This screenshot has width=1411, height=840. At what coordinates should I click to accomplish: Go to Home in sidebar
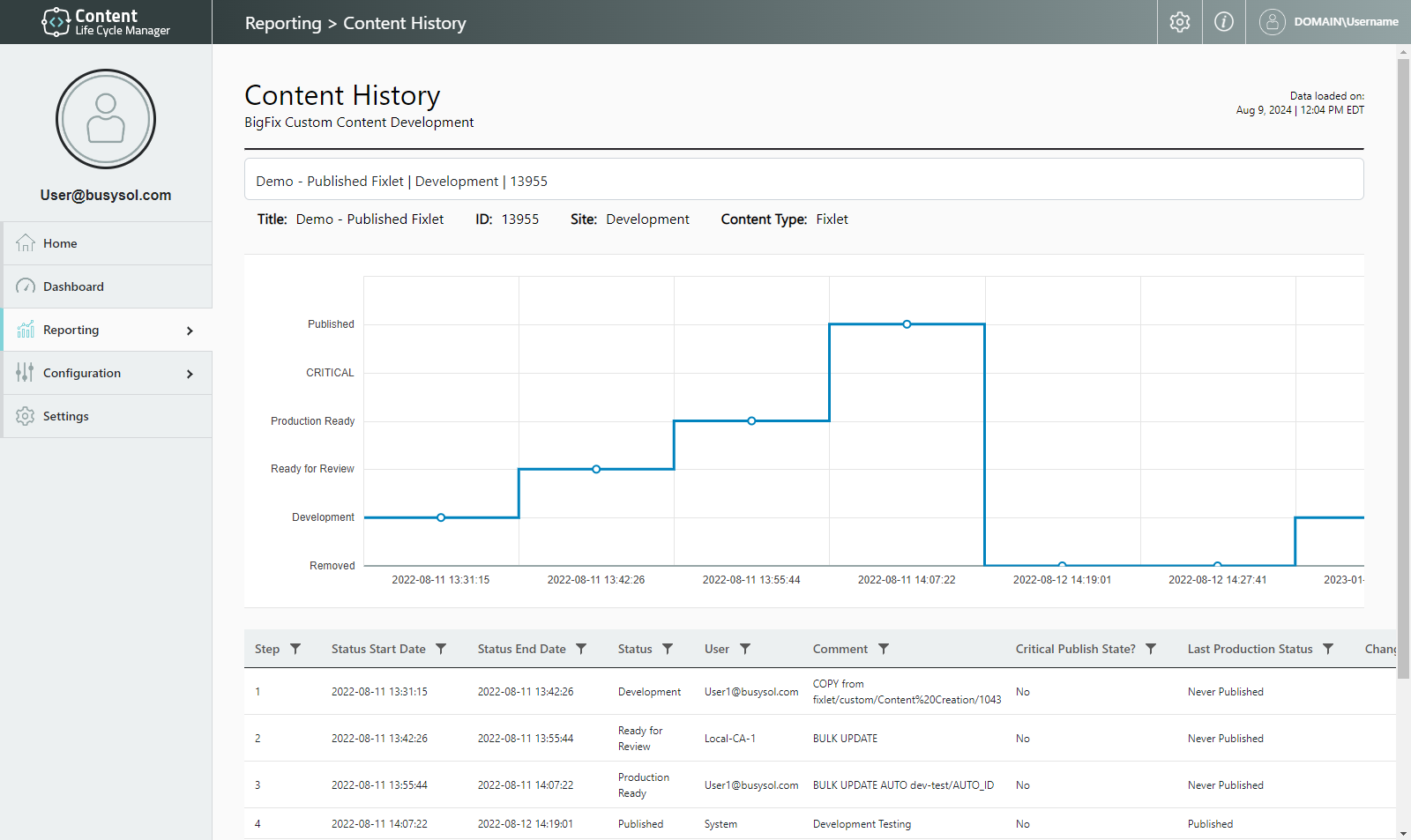coord(106,243)
